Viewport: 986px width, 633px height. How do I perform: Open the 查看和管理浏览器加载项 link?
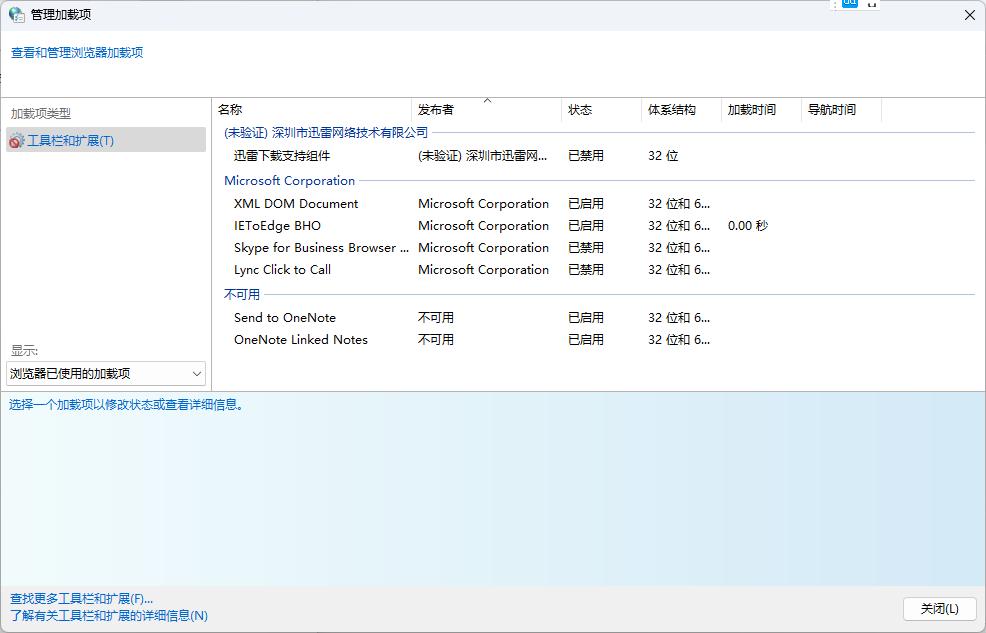(75, 50)
